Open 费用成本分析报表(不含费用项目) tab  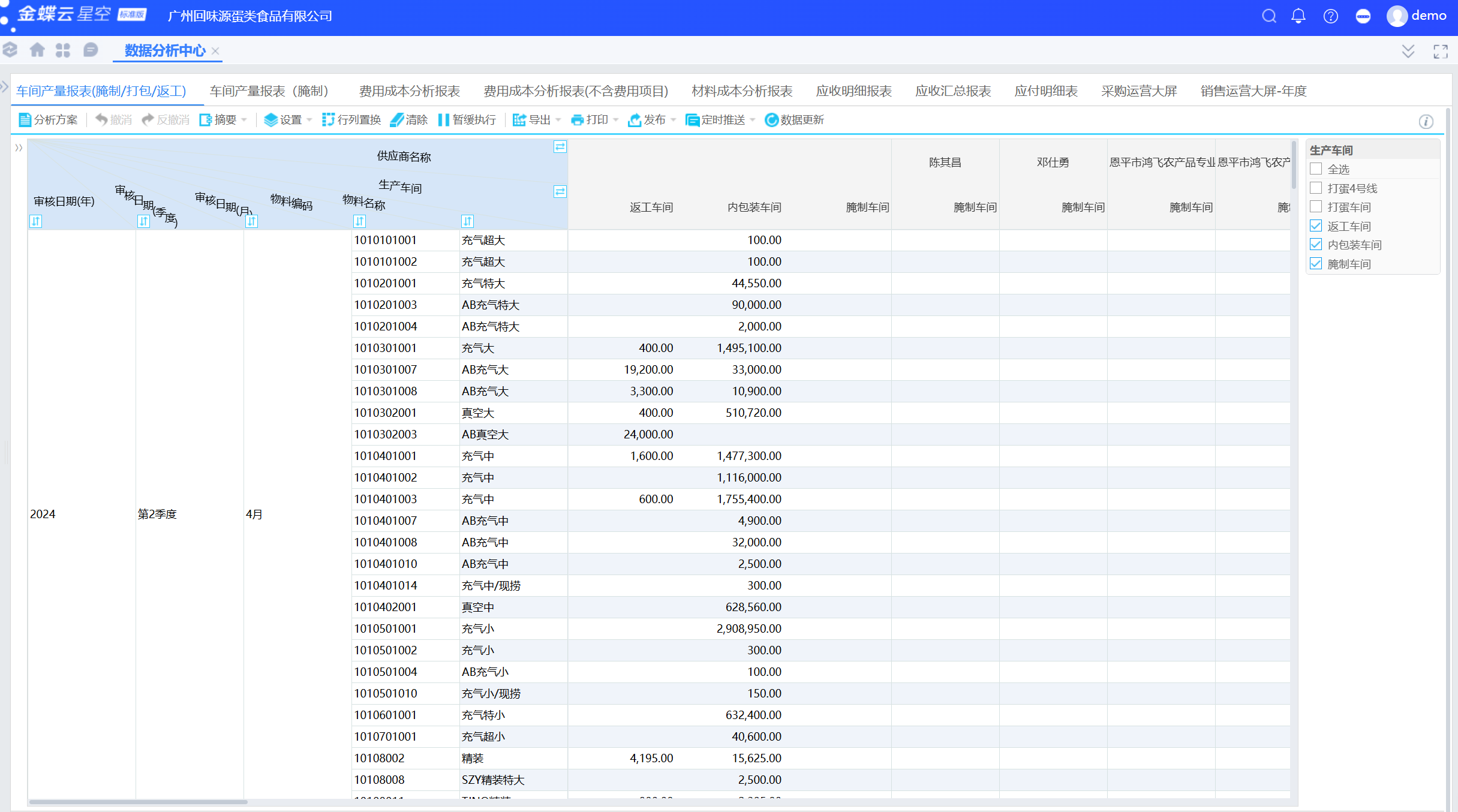coord(576,91)
